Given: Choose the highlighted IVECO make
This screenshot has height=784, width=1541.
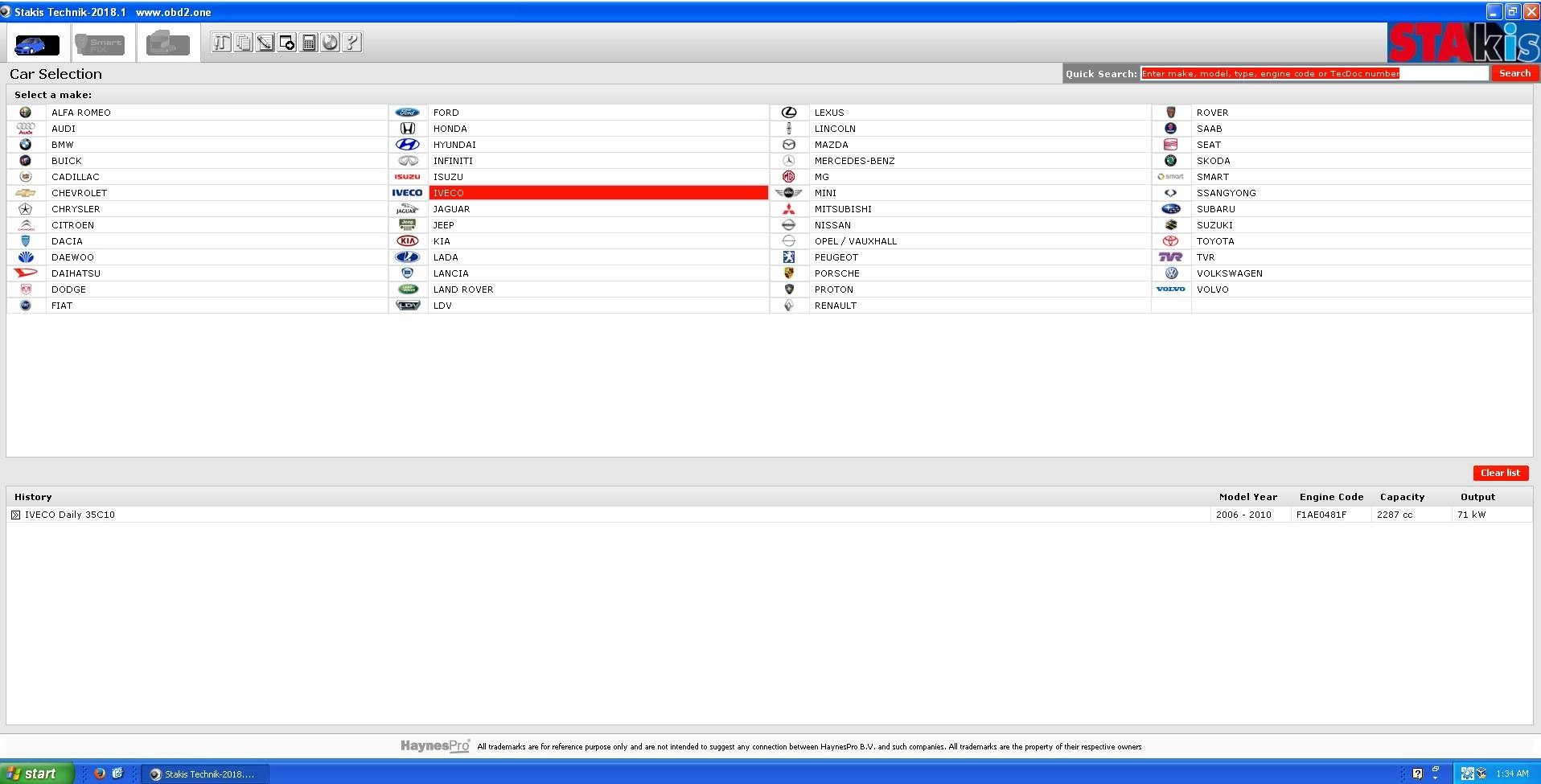Looking at the screenshot, I should tap(598, 193).
